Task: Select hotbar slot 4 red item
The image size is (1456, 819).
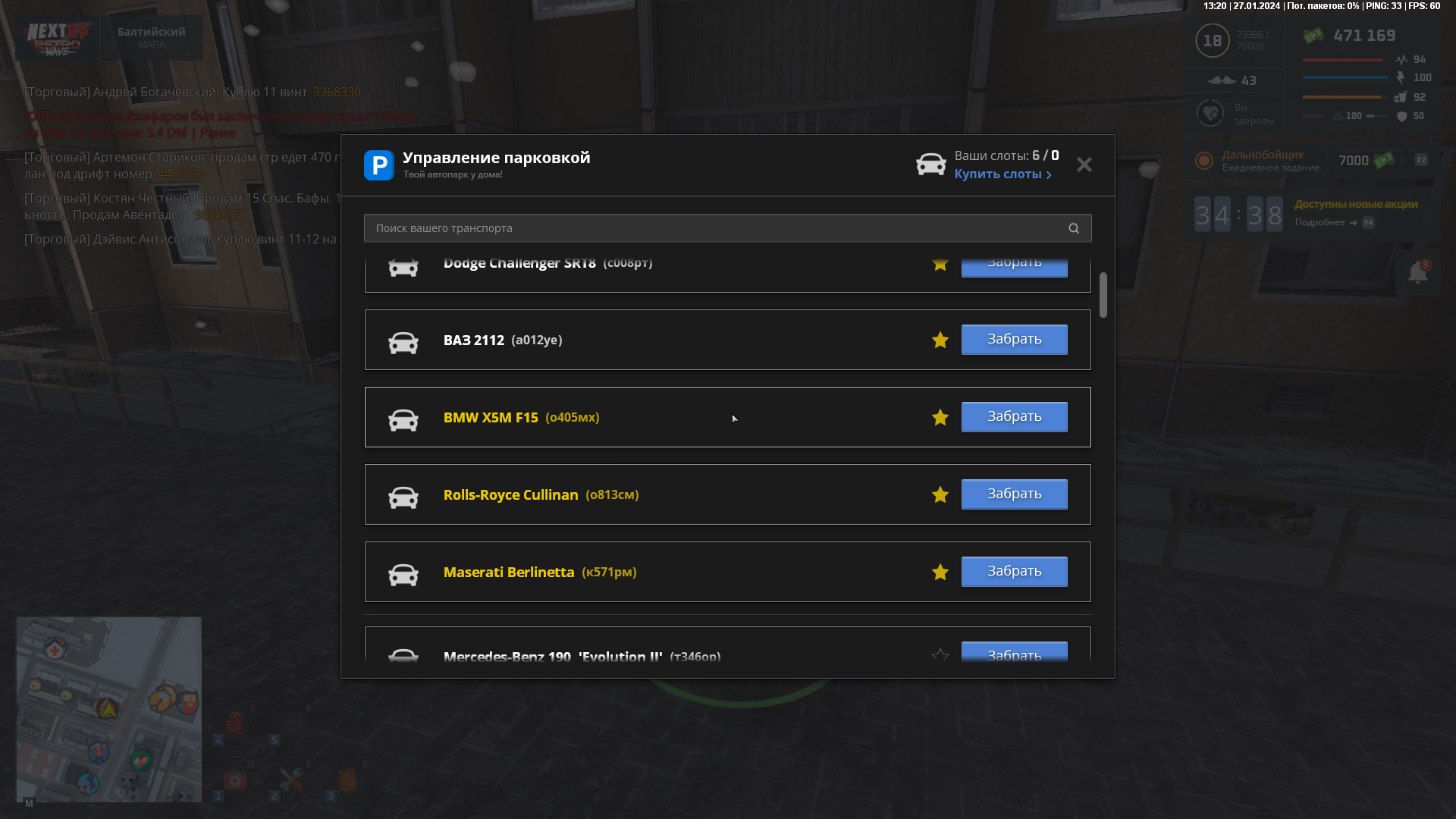Action: [x=235, y=724]
